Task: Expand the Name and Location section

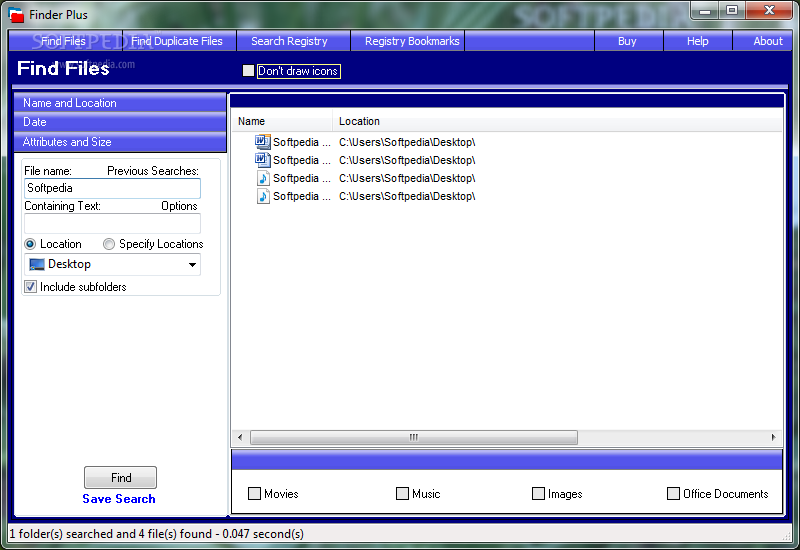Action: click(x=120, y=103)
